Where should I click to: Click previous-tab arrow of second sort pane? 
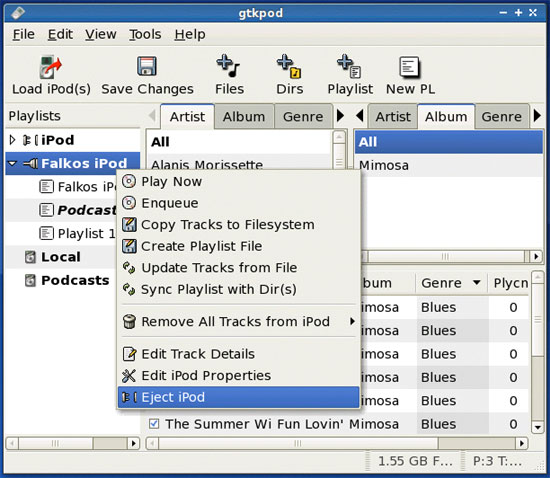(x=360, y=115)
